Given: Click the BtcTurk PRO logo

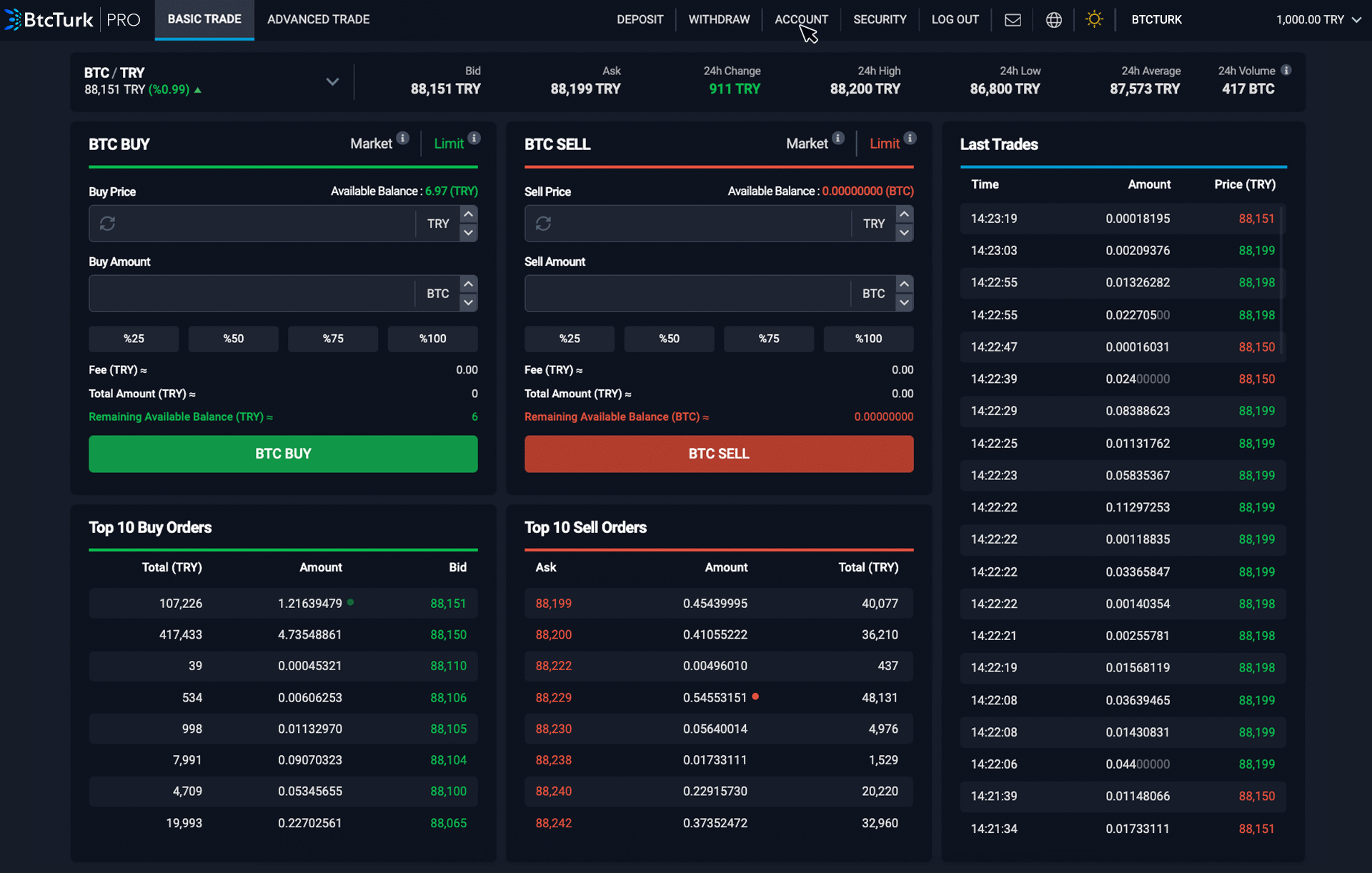Looking at the screenshot, I should click(71, 20).
